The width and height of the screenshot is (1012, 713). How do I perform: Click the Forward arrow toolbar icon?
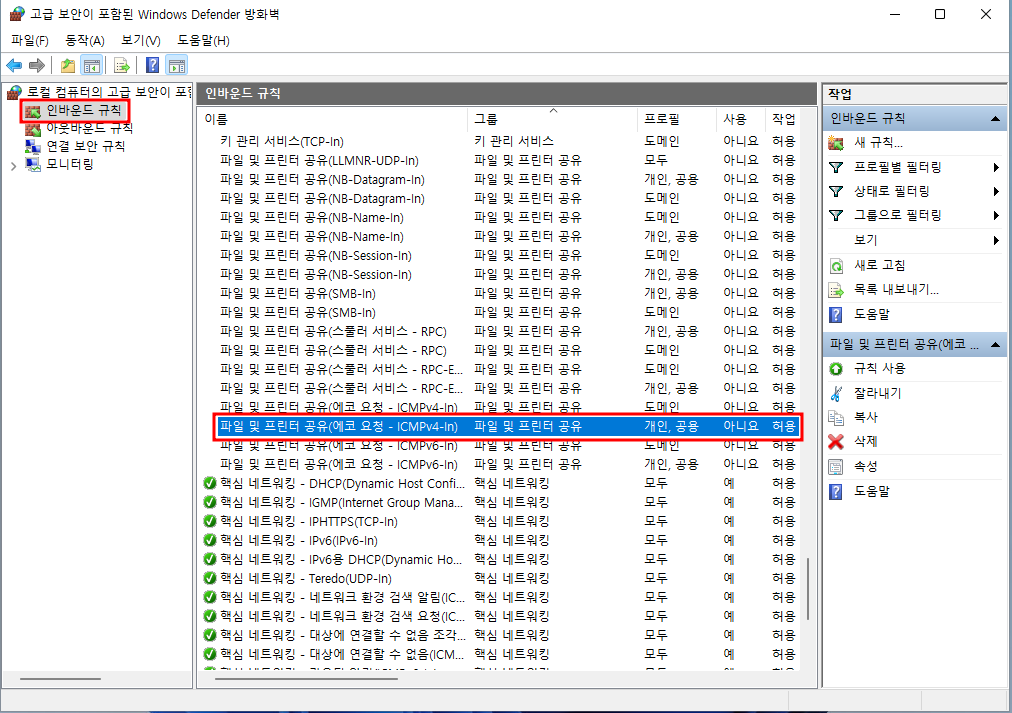(37, 65)
